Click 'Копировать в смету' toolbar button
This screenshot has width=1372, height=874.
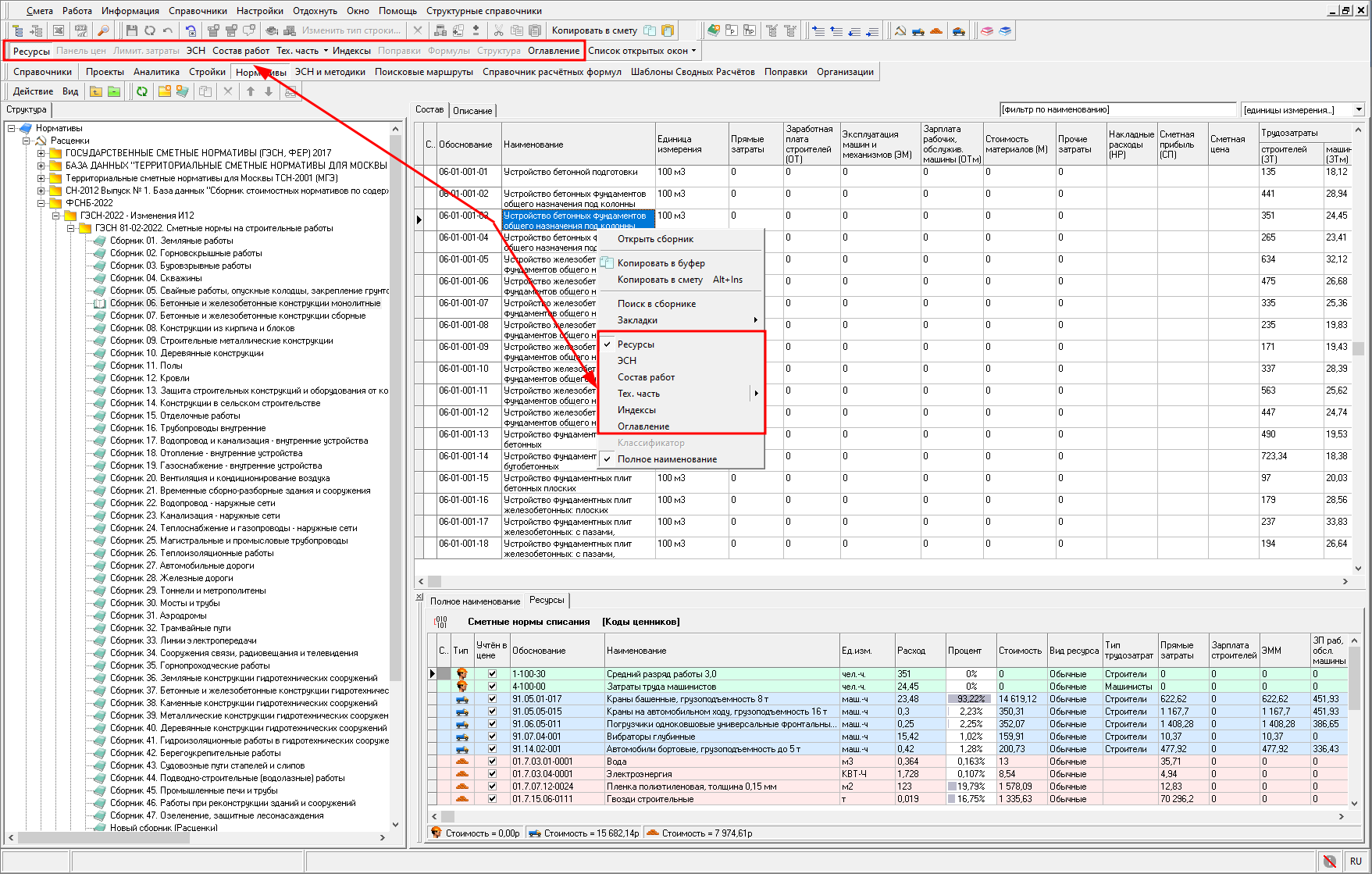594,30
